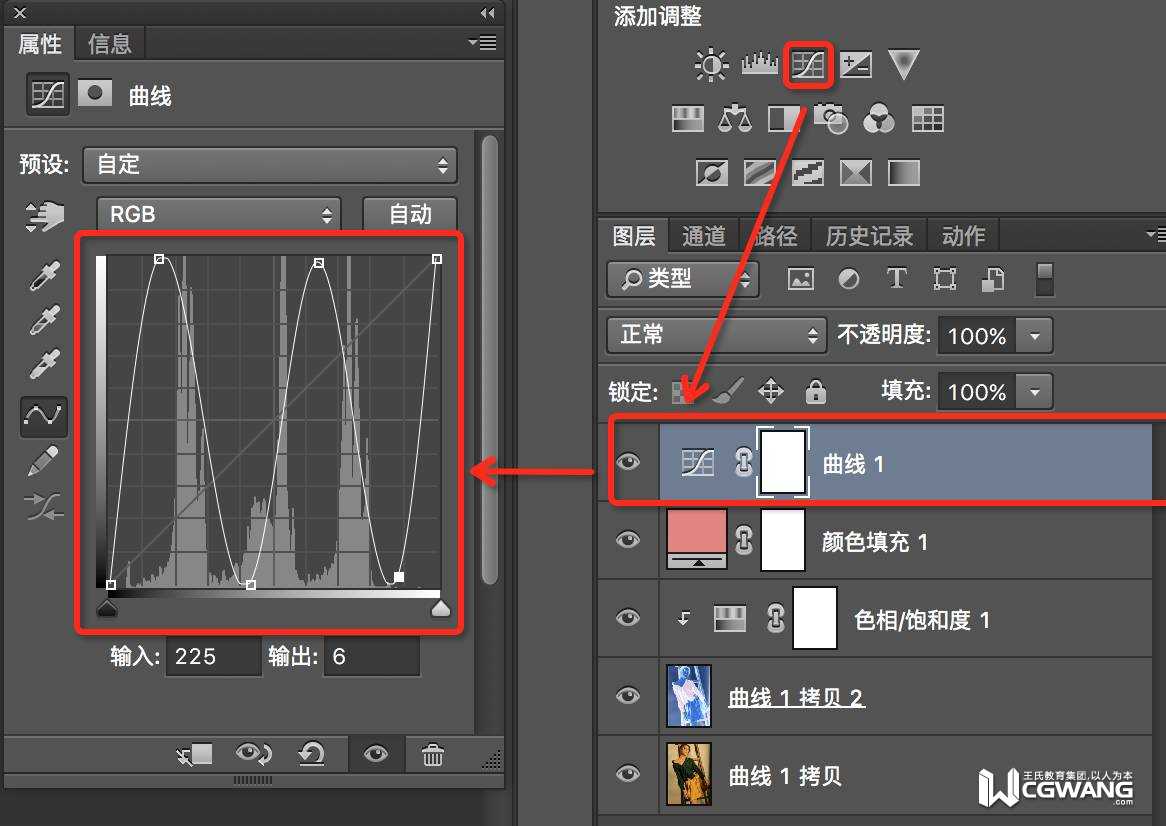1166x826 pixels.
Task: Select the white input slider triangle
Action: click(441, 610)
